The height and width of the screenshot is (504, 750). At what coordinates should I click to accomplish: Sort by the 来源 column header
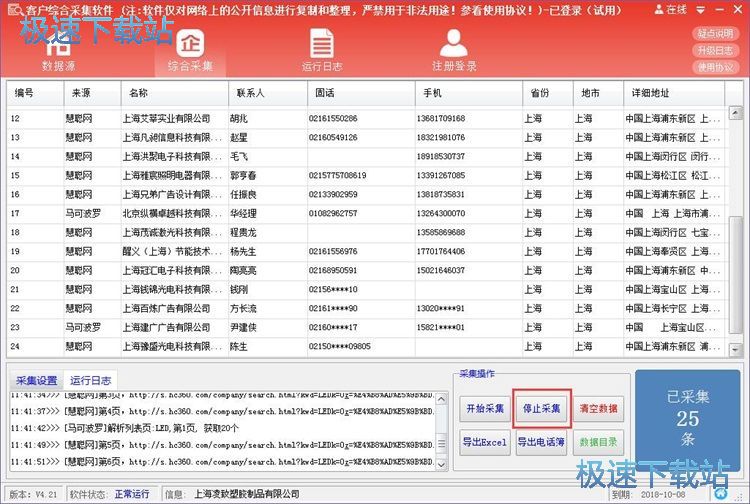coord(92,93)
